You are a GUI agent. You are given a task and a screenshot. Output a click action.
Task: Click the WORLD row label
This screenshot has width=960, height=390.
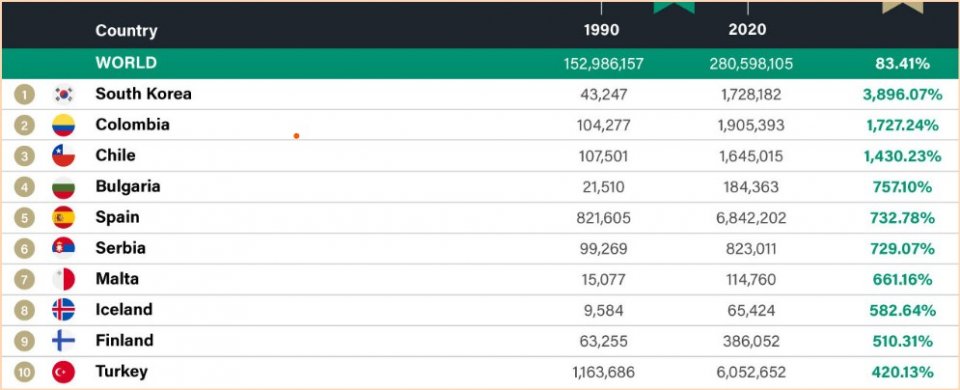pyautogui.click(x=126, y=62)
